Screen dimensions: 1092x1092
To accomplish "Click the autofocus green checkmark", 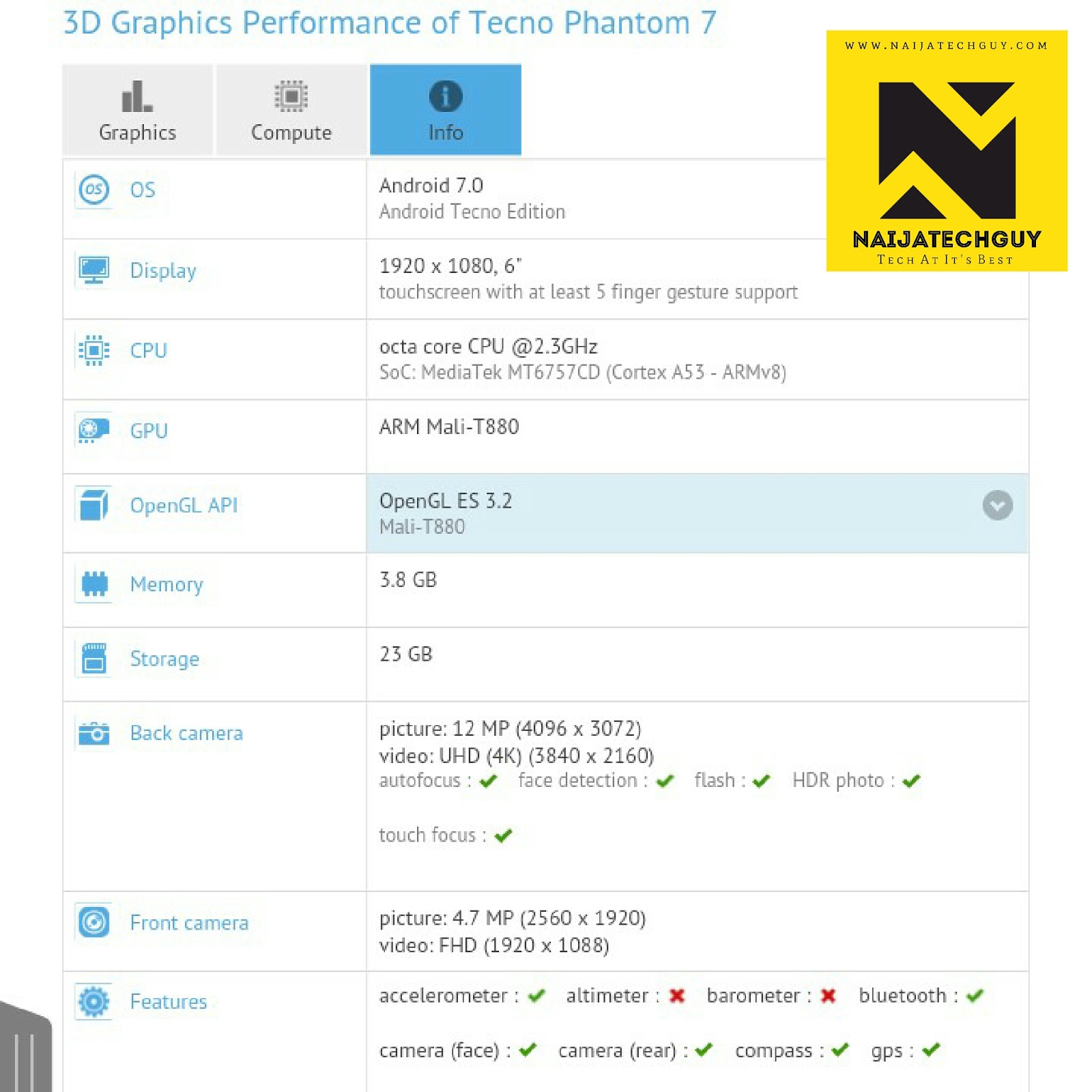I will pyautogui.click(x=488, y=781).
